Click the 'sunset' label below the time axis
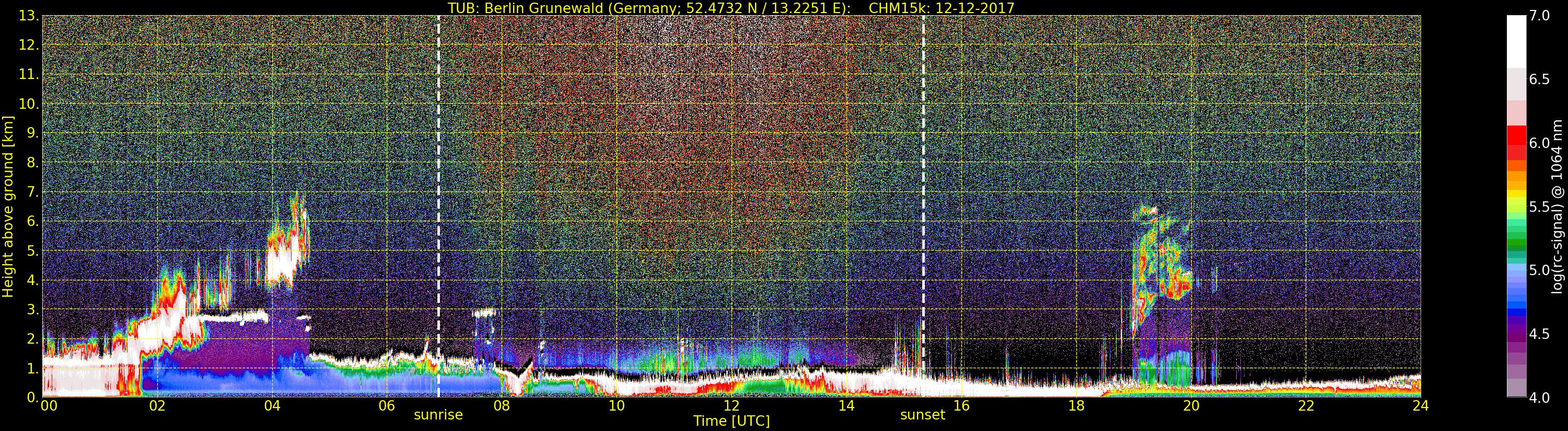Screen dimensions: 1568x431 point(923,415)
